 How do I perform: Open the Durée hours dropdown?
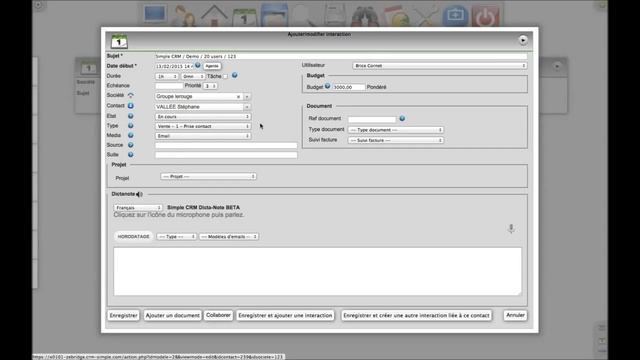tap(167, 76)
